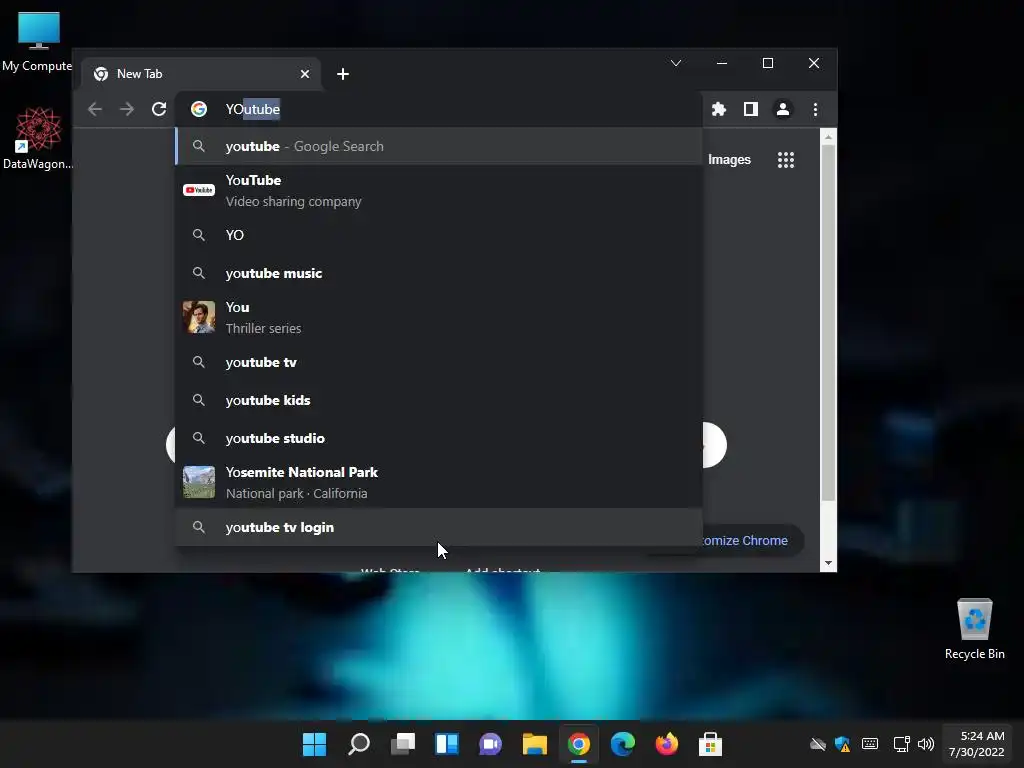Launch Microsoft Edge from the taskbar
Viewport: 1024px width, 768px height.
[x=622, y=744]
